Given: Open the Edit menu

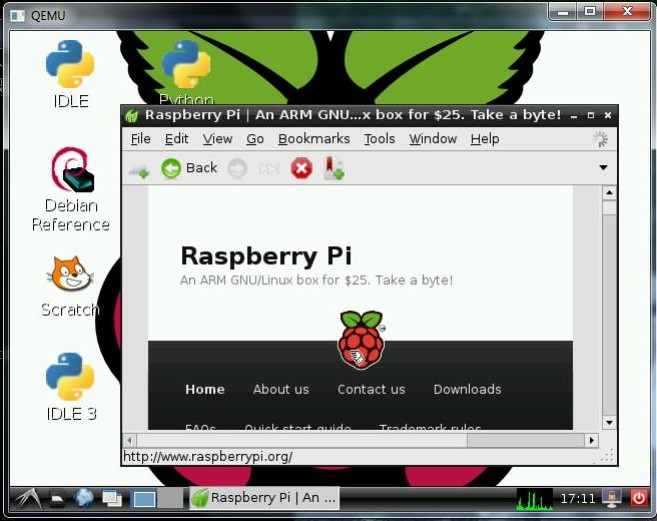Looking at the screenshot, I should point(176,139).
